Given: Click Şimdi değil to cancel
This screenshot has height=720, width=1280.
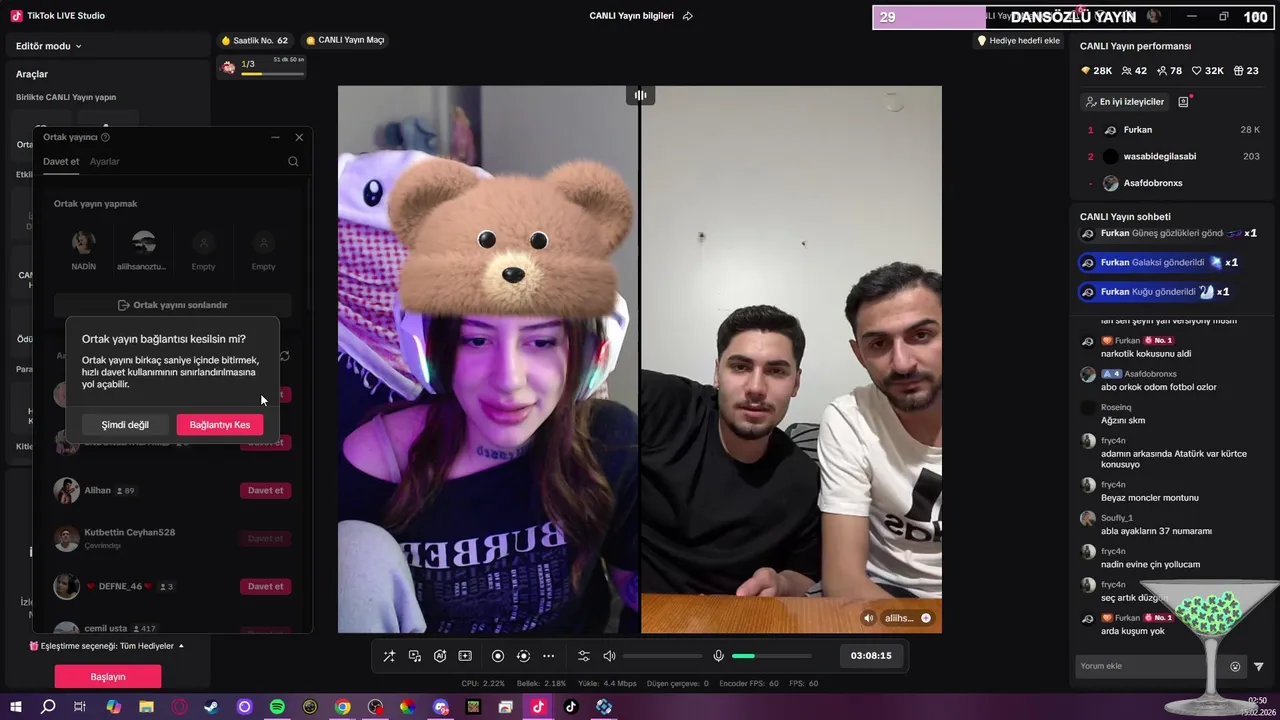Looking at the screenshot, I should [125, 425].
